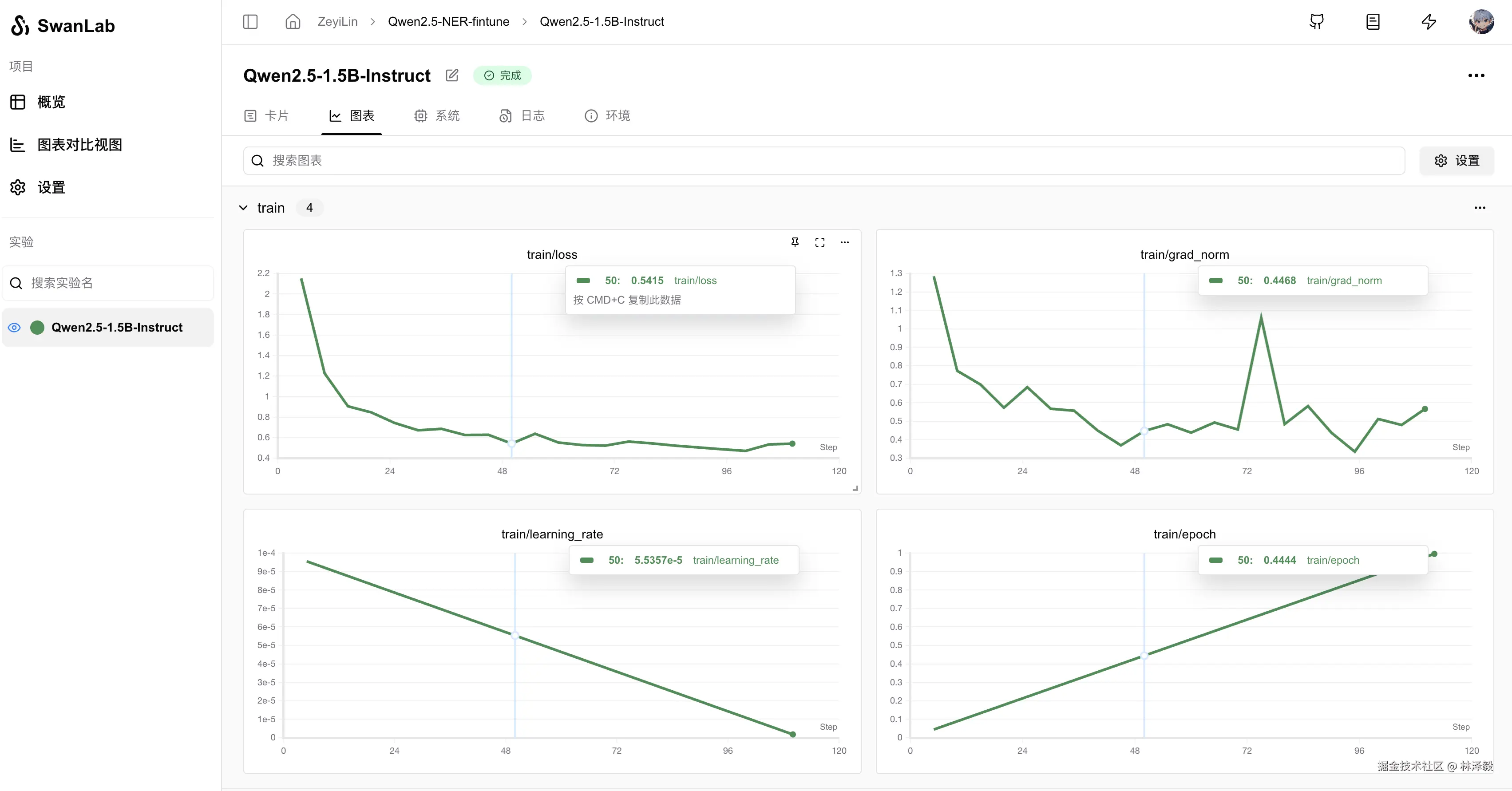The height and width of the screenshot is (791, 1512).
Task: Open train/loss chart more options menu
Action: coord(845,242)
